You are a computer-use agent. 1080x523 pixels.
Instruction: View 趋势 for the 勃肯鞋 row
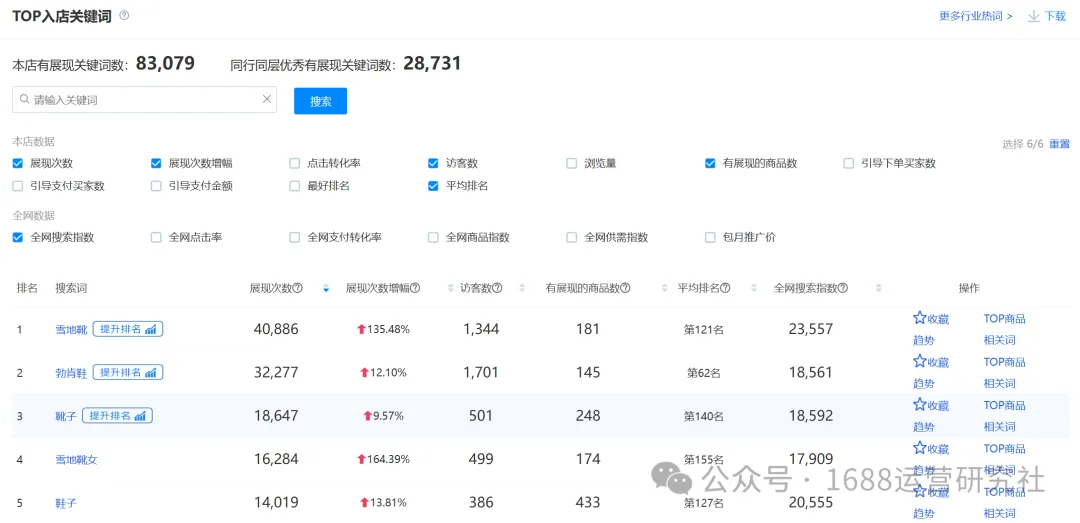point(924,383)
